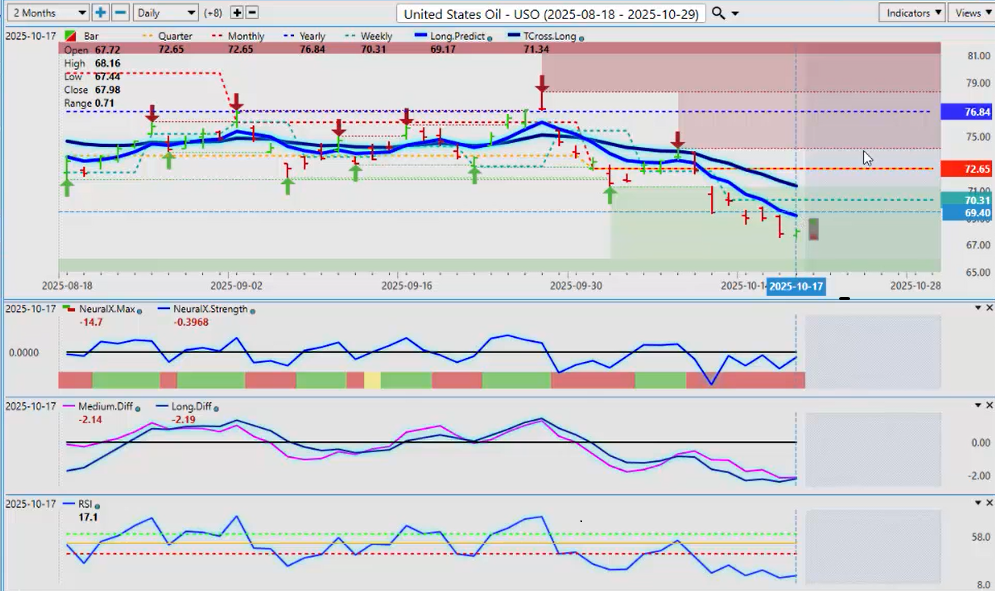Open the Daily interval dropdown

pyautogui.click(x=165, y=13)
